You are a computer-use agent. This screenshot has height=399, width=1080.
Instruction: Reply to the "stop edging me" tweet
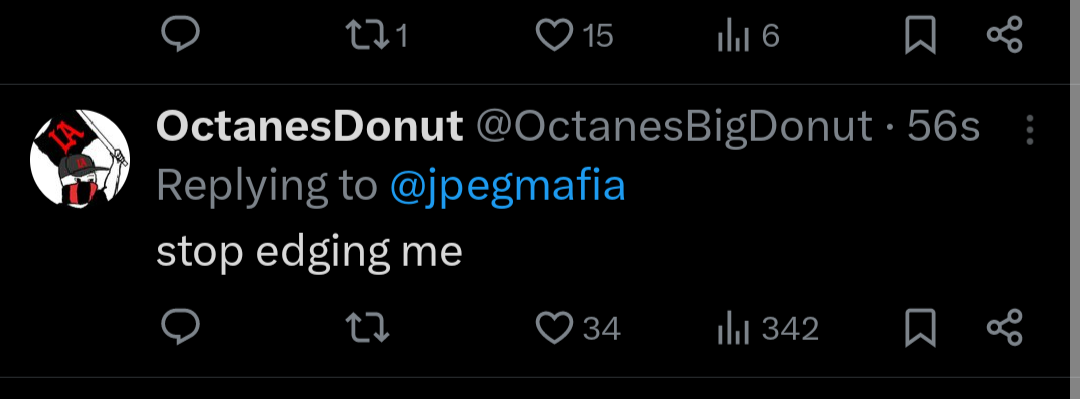point(180,327)
